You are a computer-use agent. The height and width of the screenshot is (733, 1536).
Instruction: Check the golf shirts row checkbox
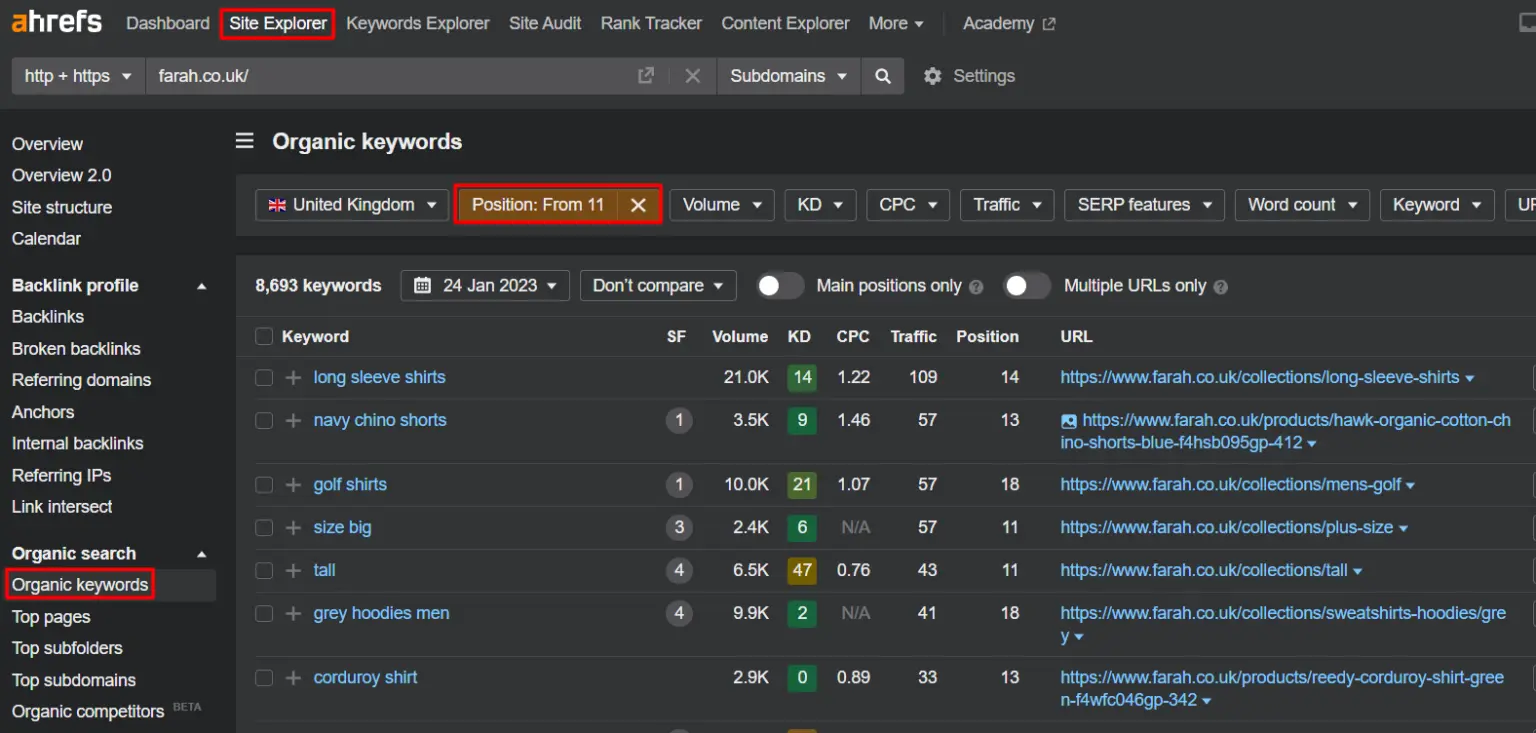(264, 485)
